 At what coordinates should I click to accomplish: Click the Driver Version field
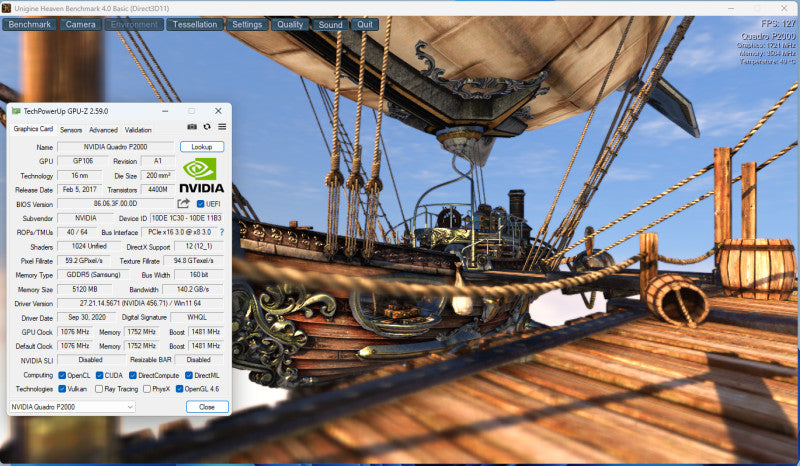(140, 303)
